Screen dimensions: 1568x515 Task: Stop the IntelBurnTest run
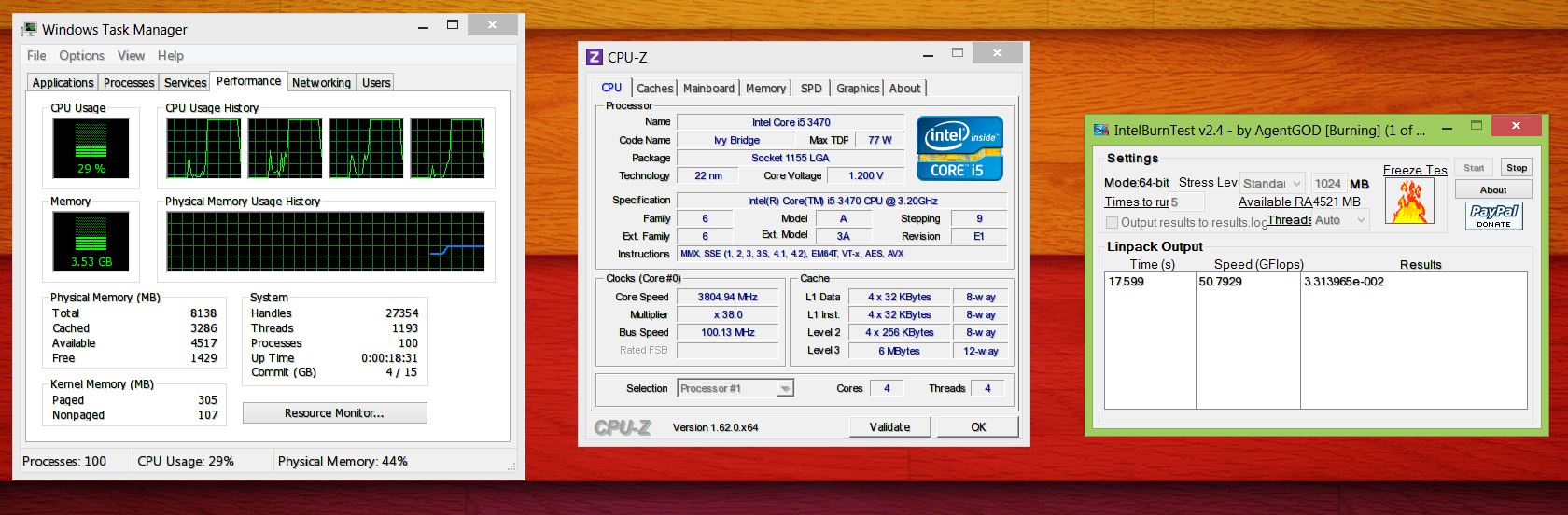point(1517,168)
